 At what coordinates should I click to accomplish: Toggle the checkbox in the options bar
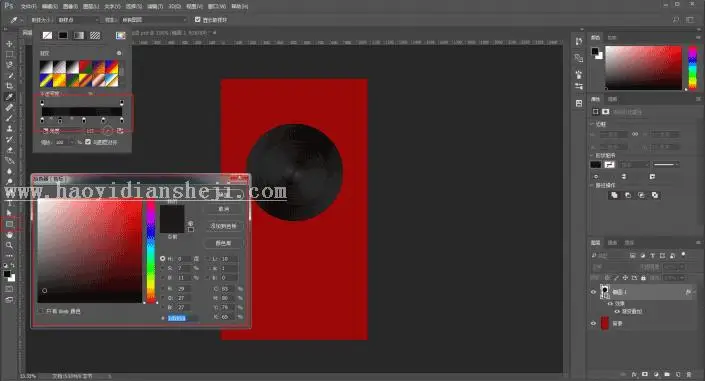point(197,19)
